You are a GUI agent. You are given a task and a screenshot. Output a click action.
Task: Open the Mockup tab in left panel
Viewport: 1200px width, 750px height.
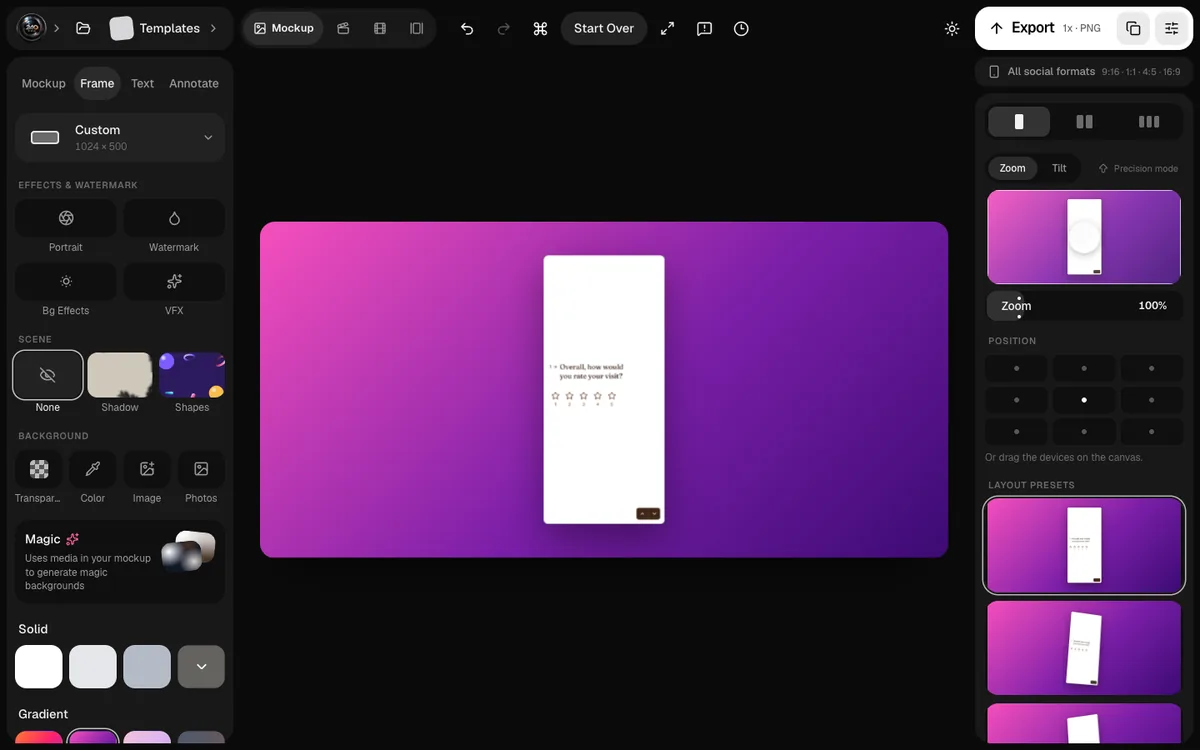[44, 83]
